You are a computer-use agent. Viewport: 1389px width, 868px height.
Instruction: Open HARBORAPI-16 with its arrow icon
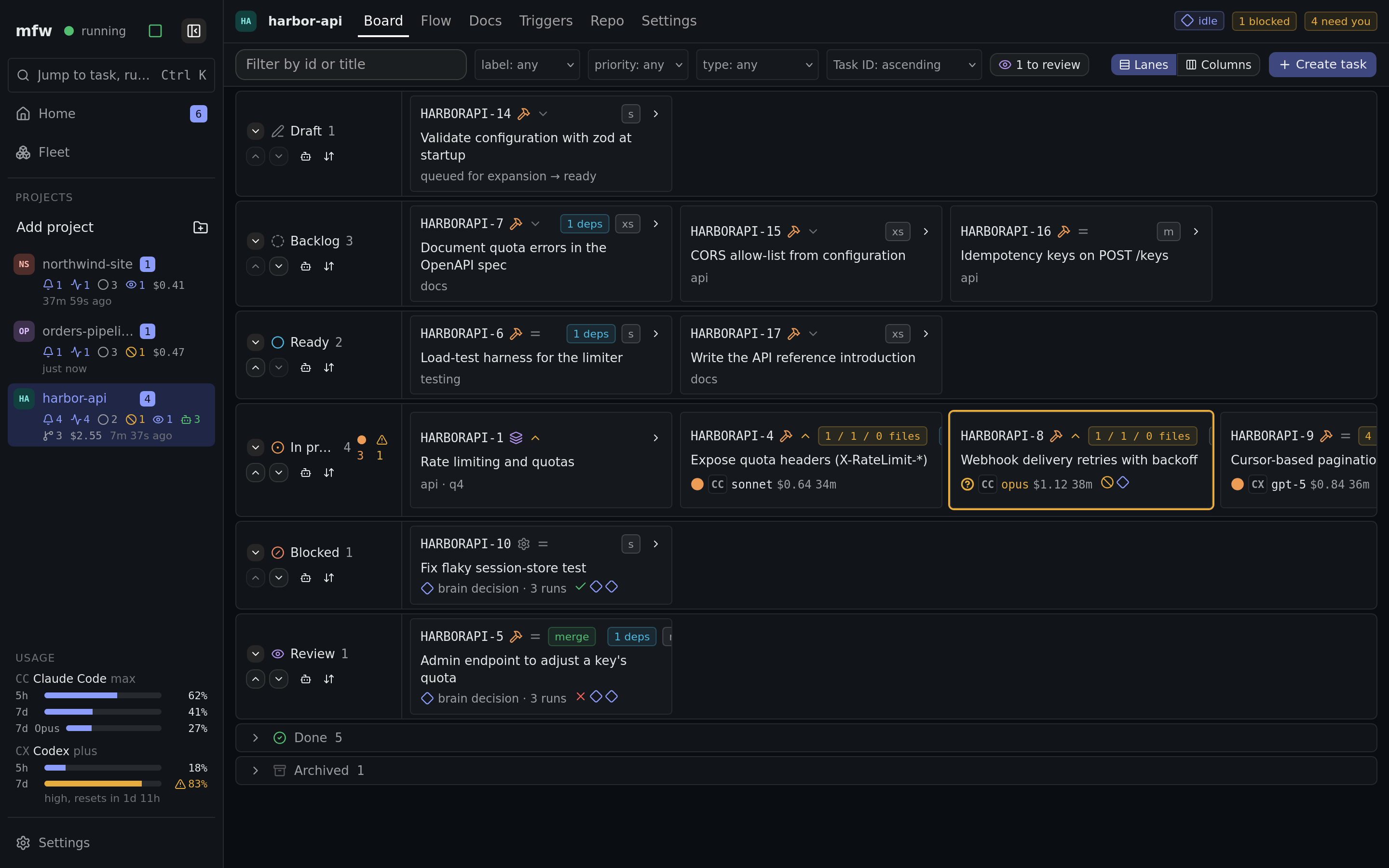point(1196,231)
